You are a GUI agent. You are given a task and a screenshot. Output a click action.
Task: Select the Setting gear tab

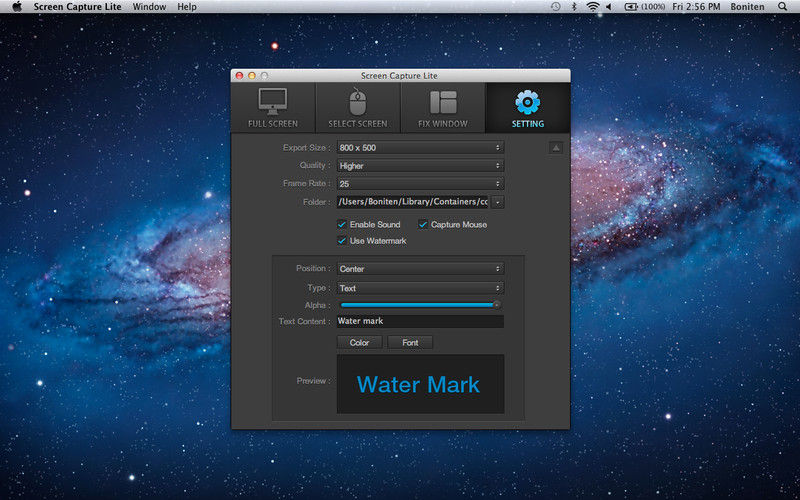[x=528, y=108]
